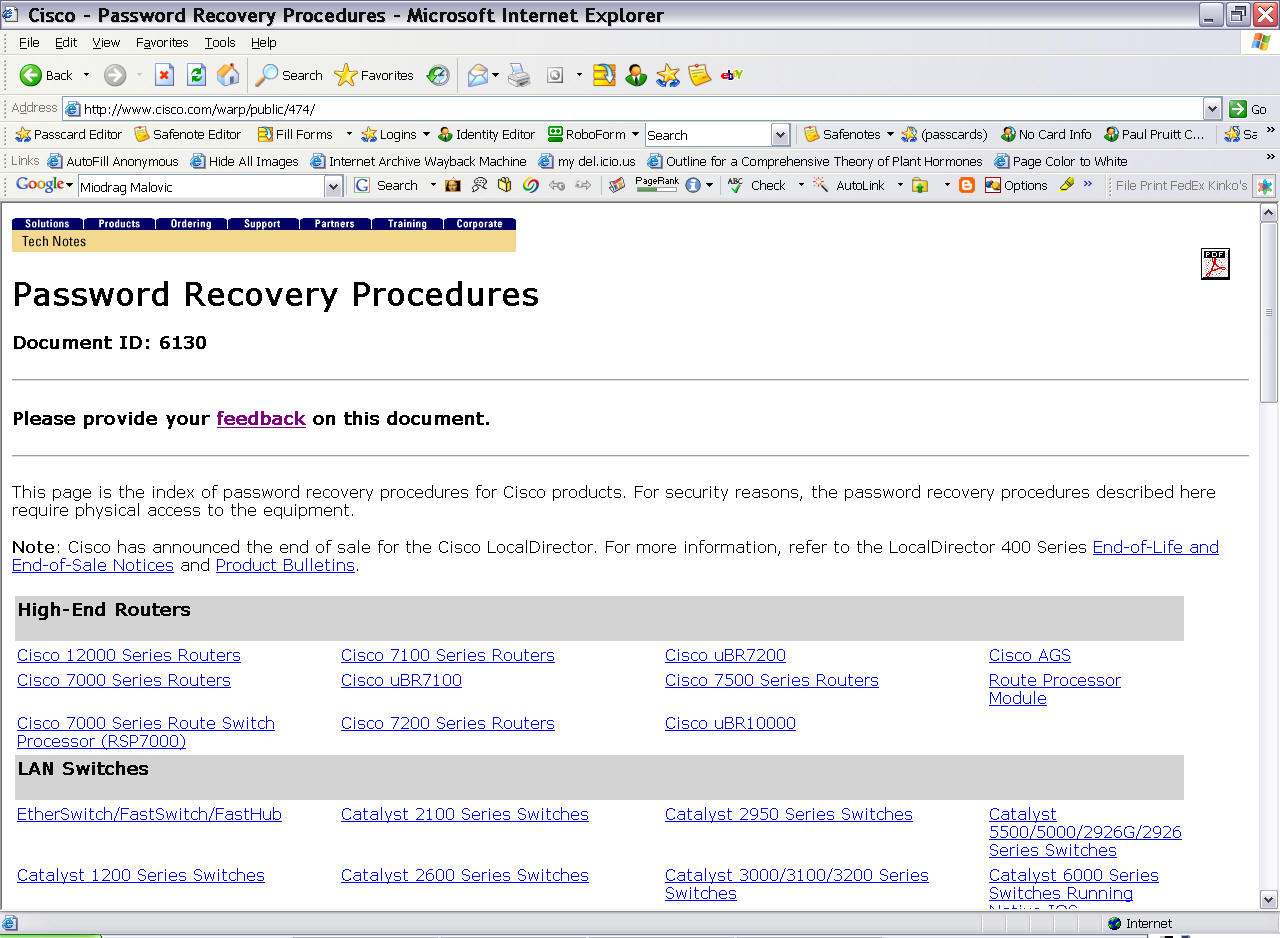Click the Google PageRank indicator
Image resolution: width=1280 pixels, height=938 pixels.
[656, 184]
